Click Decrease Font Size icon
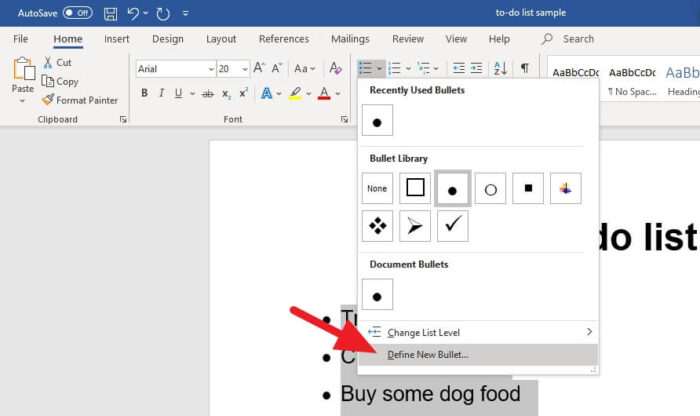 (x=277, y=68)
